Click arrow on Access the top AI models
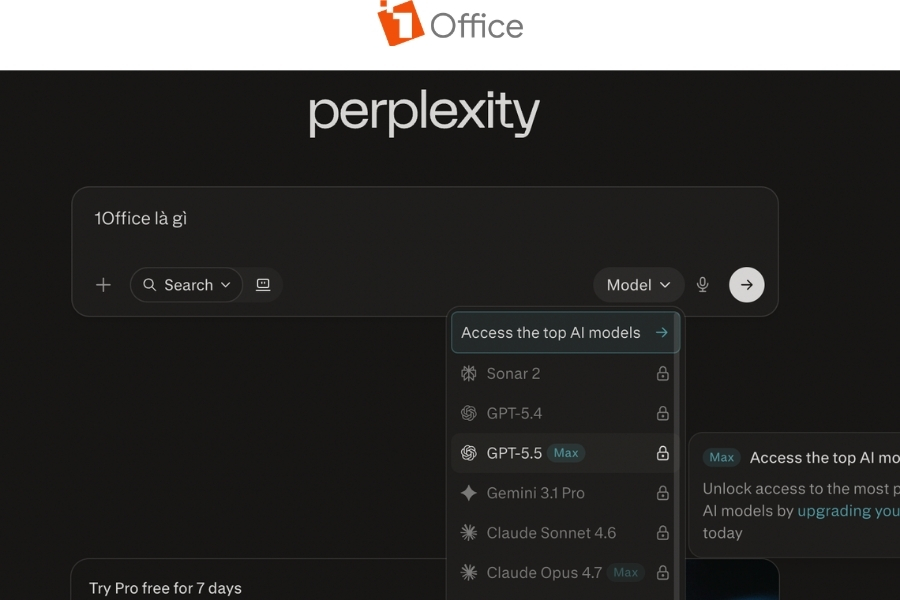The width and height of the screenshot is (900, 600). pyautogui.click(x=662, y=332)
